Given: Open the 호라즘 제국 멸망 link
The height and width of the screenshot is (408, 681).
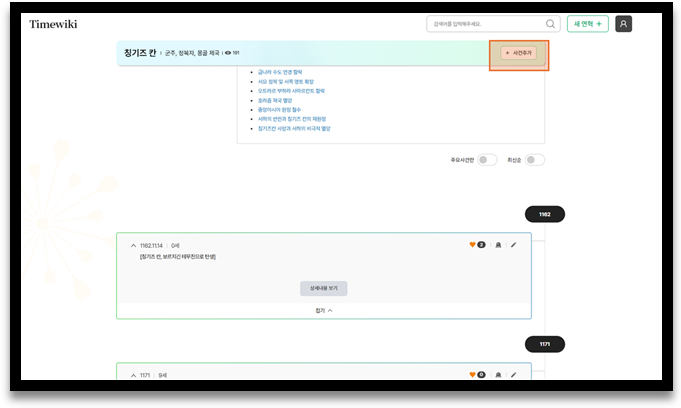Looking at the screenshot, I should click(x=279, y=100).
